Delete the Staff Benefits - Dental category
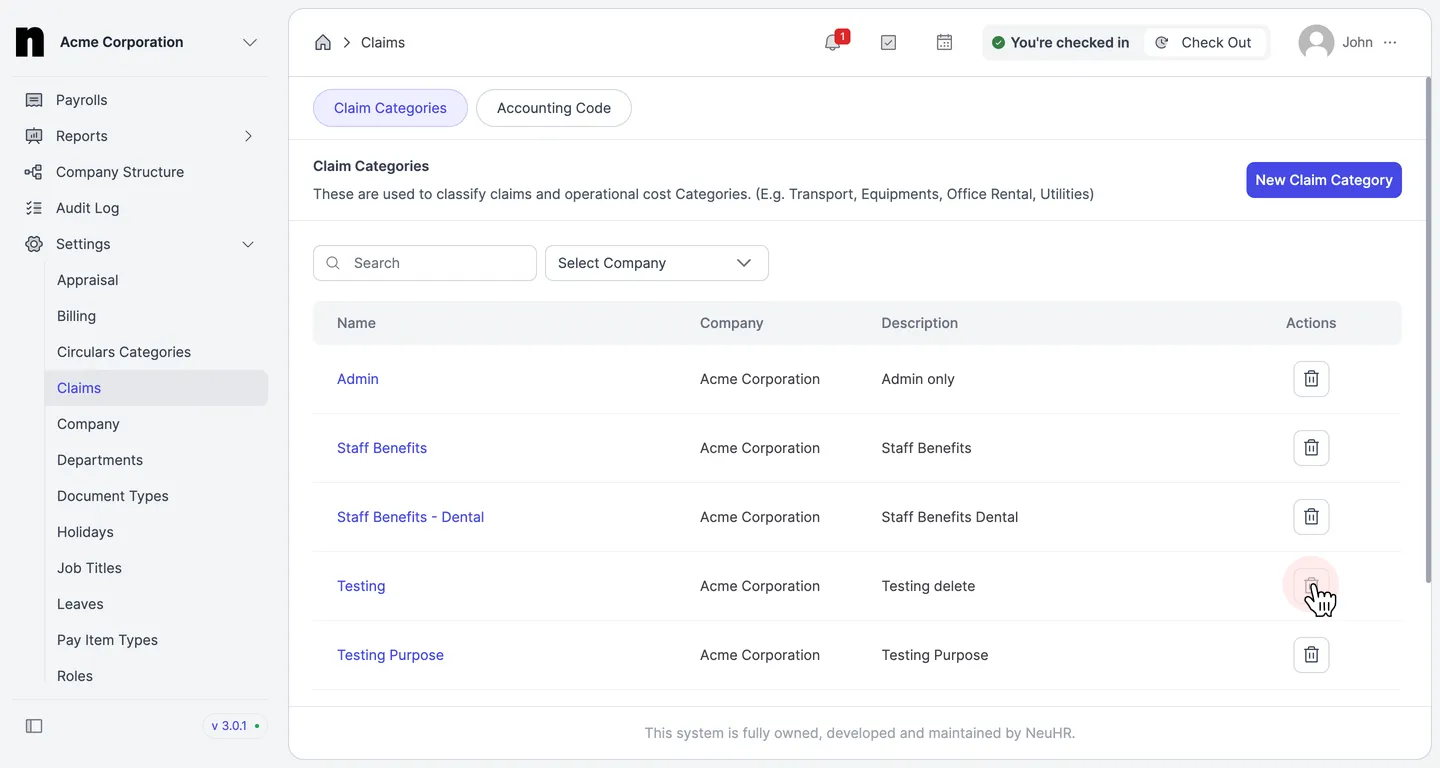1440x768 pixels. (1311, 517)
